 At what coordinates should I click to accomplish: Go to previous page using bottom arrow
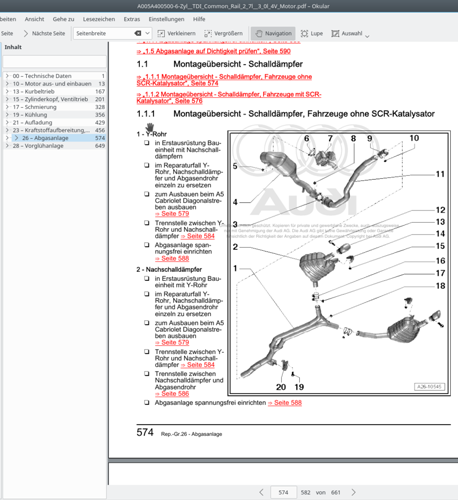coord(261,492)
